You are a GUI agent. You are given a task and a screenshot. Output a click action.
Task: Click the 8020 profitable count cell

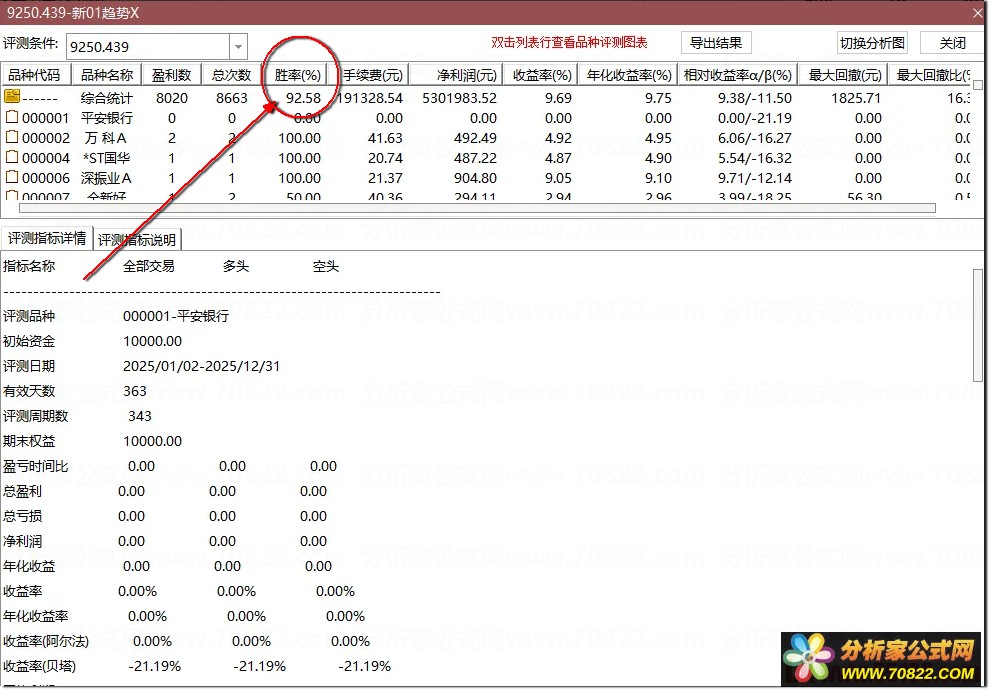(172, 98)
